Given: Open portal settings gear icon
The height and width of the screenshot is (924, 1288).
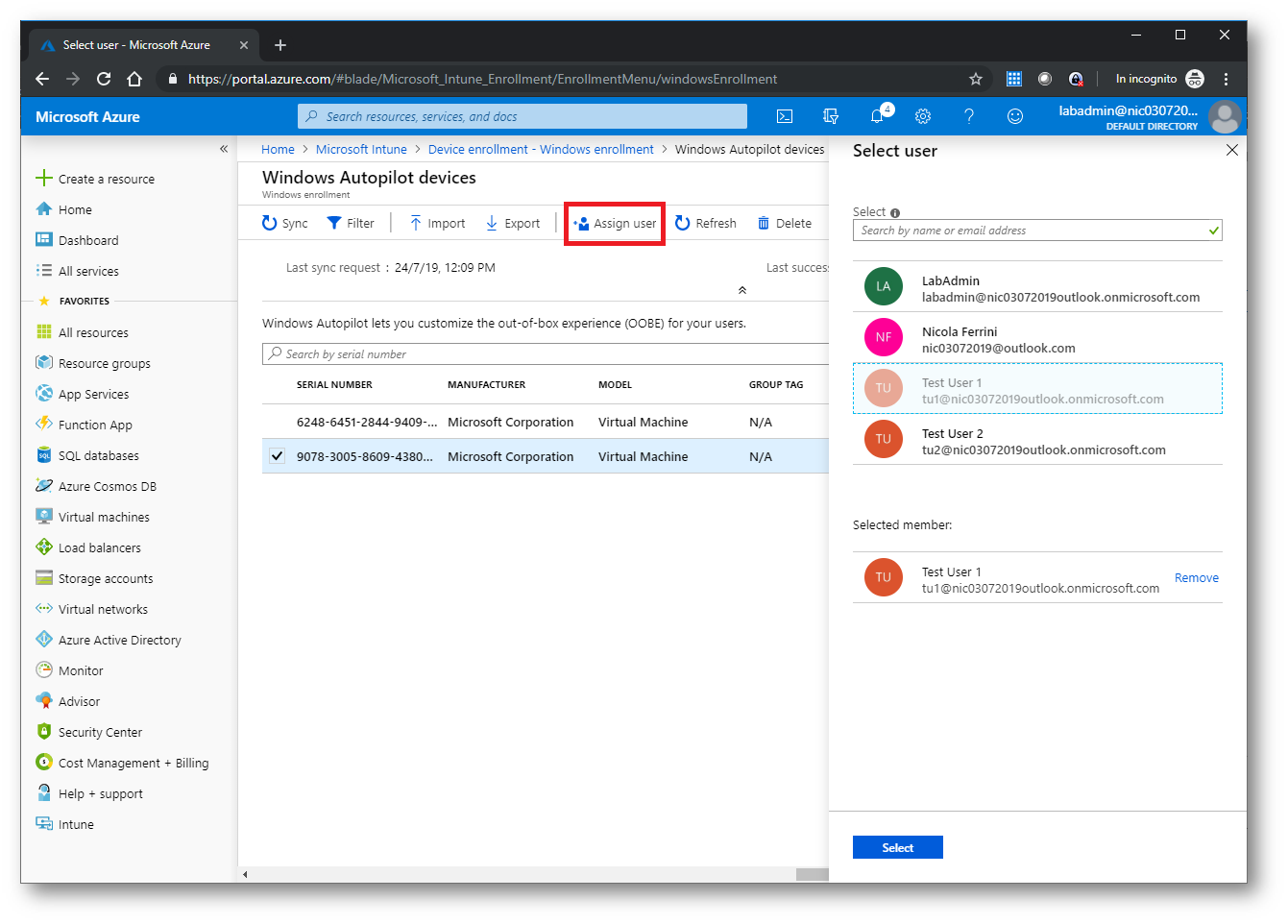Looking at the screenshot, I should pos(923,116).
